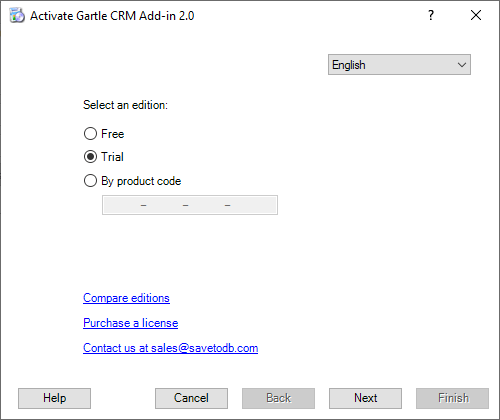Select the Free edition radio button
Viewport: 500px width, 420px height.
[x=90, y=134]
